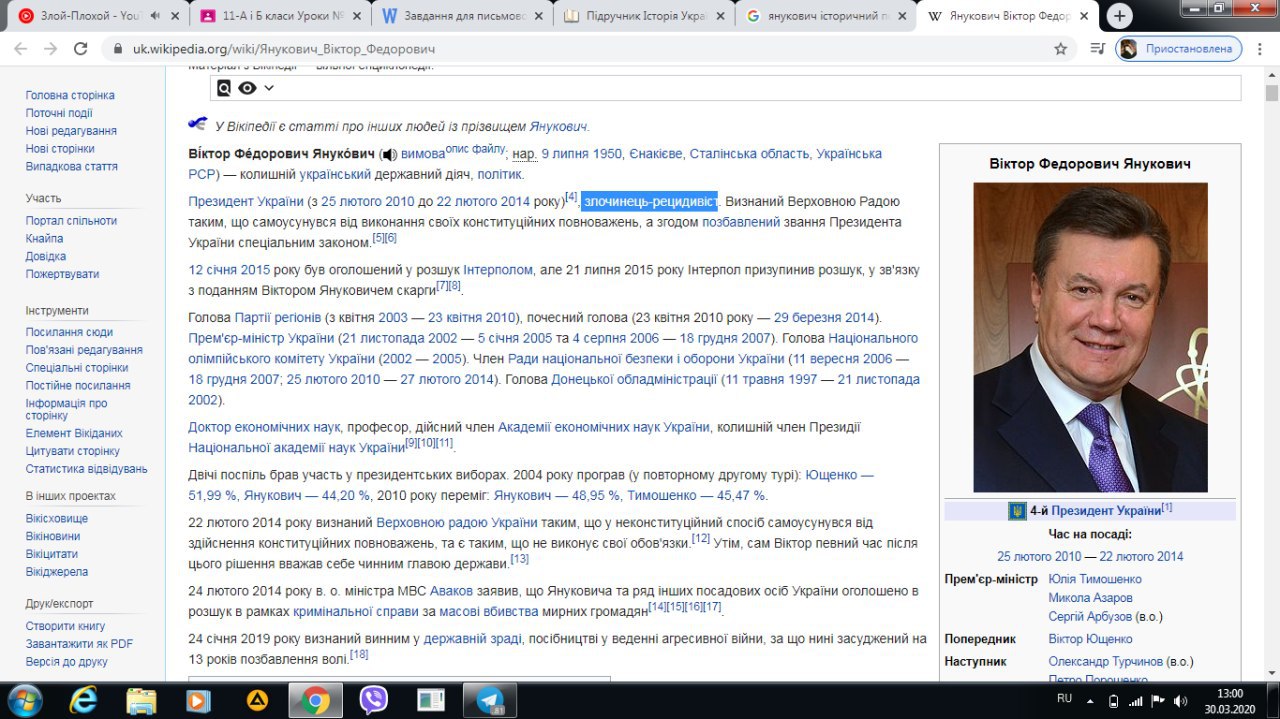Click the Q Wikidata icon above article
Viewport: 1280px width, 719px height.
coord(224,88)
